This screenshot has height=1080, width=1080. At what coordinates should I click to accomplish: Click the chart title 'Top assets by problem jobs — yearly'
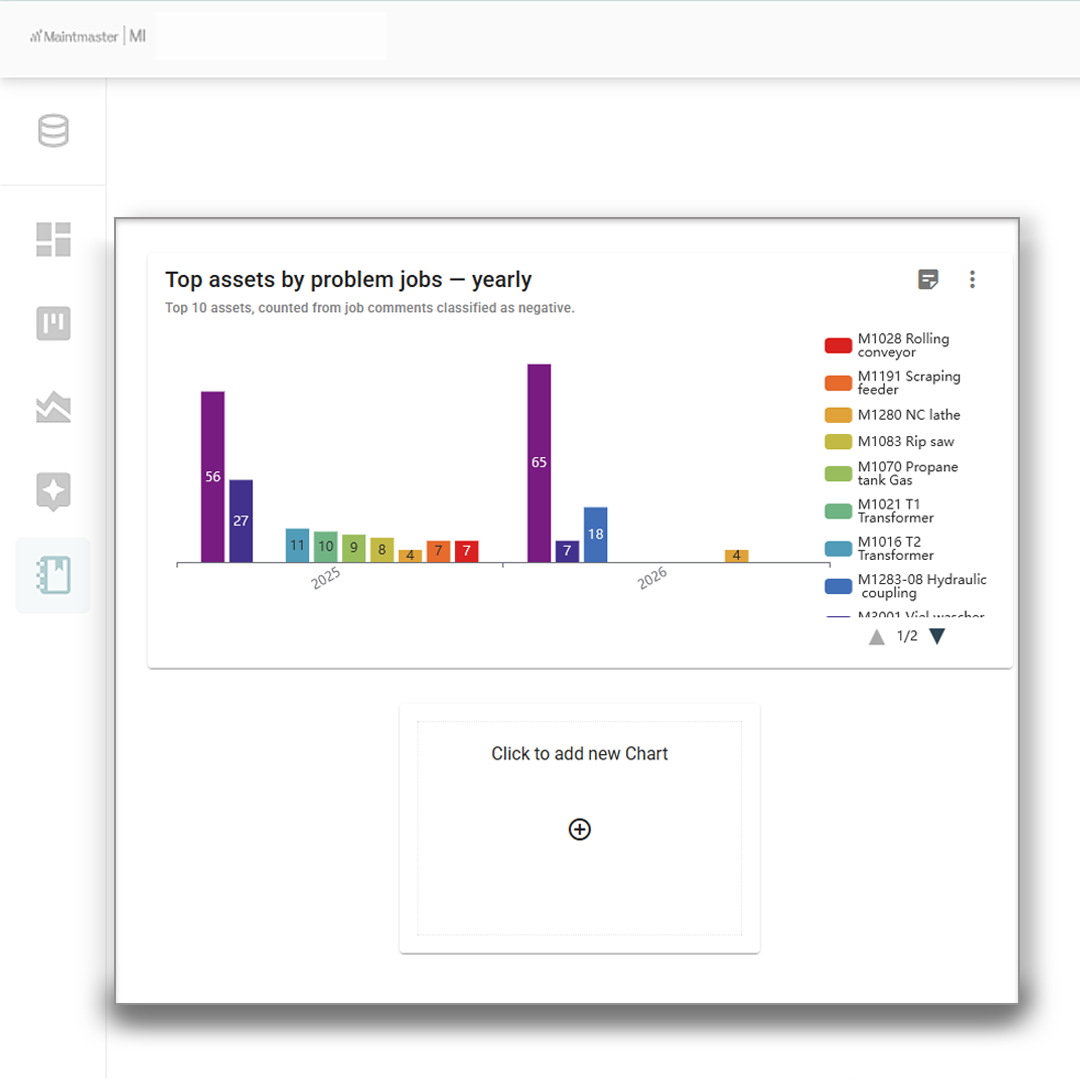pyautogui.click(x=348, y=280)
